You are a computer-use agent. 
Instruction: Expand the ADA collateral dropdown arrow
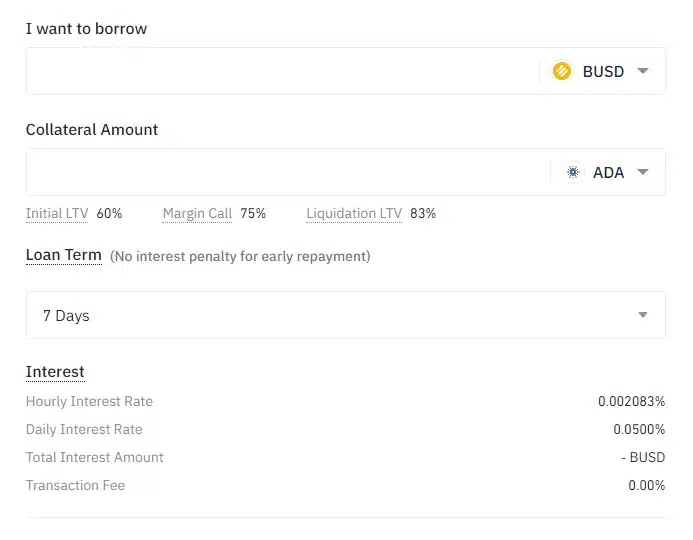643,172
